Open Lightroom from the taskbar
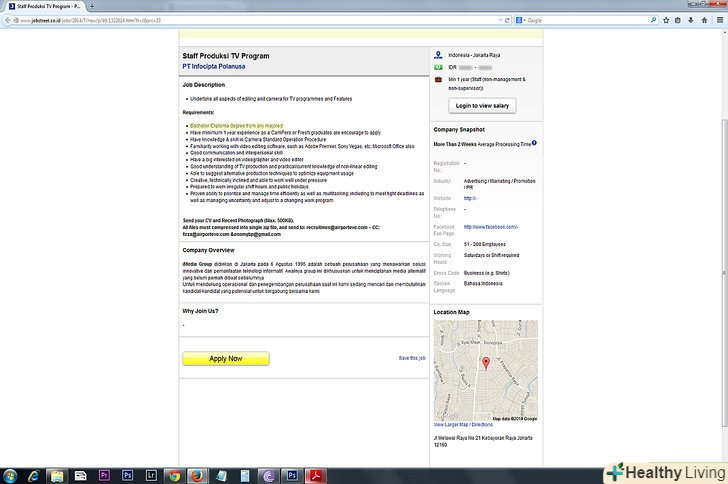 (151, 475)
